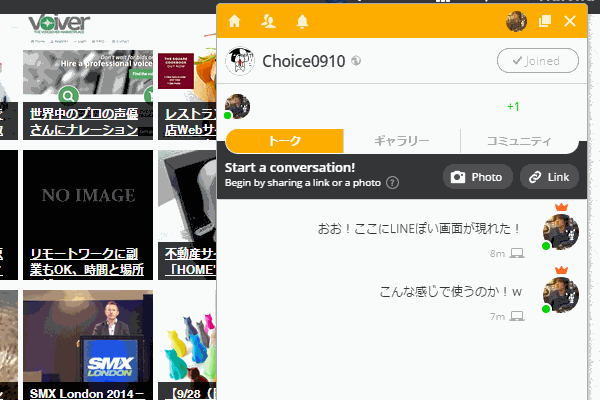Select the message おお！ここにLINEぽい画面が現れた！
Image resolution: width=600 pixels, height=400 pixels.
point(419,229)
